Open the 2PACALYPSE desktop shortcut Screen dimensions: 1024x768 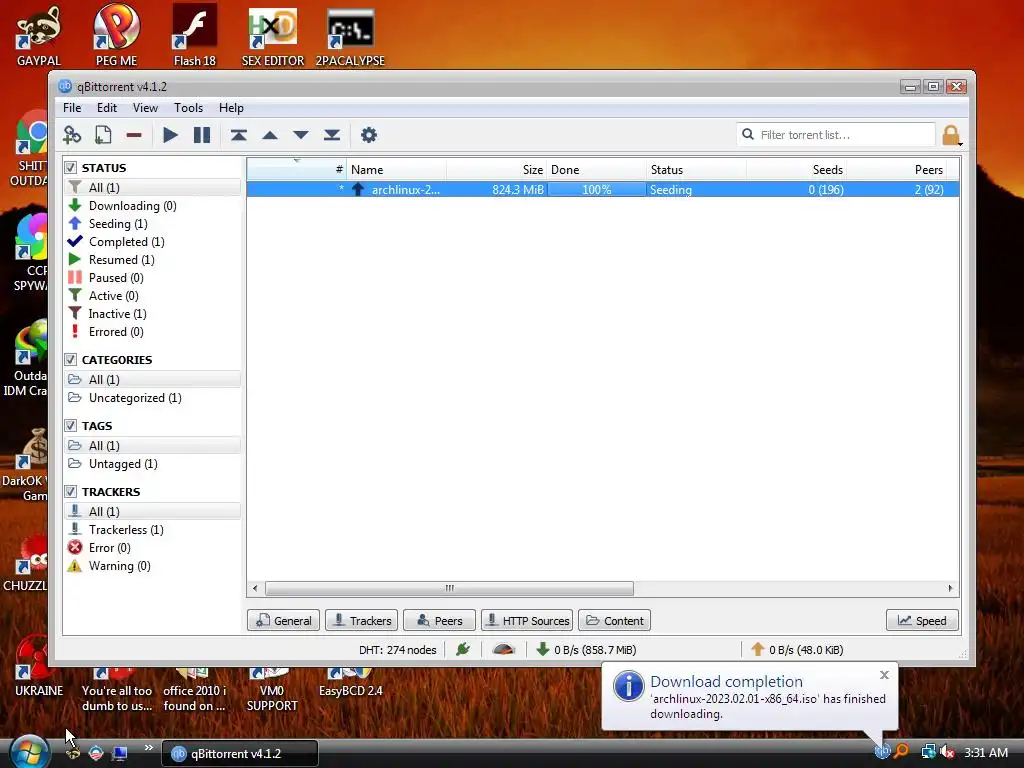coord(350,36)
